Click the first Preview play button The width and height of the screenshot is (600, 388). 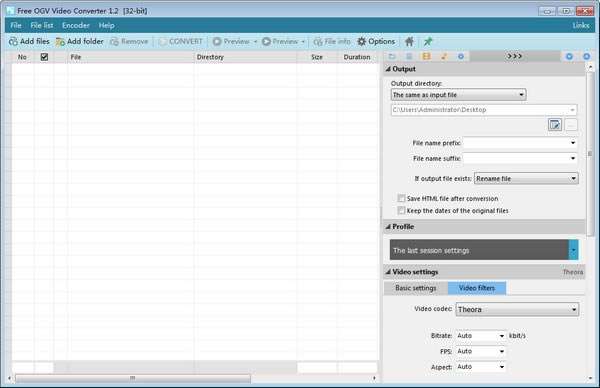(x=231, y=41)
